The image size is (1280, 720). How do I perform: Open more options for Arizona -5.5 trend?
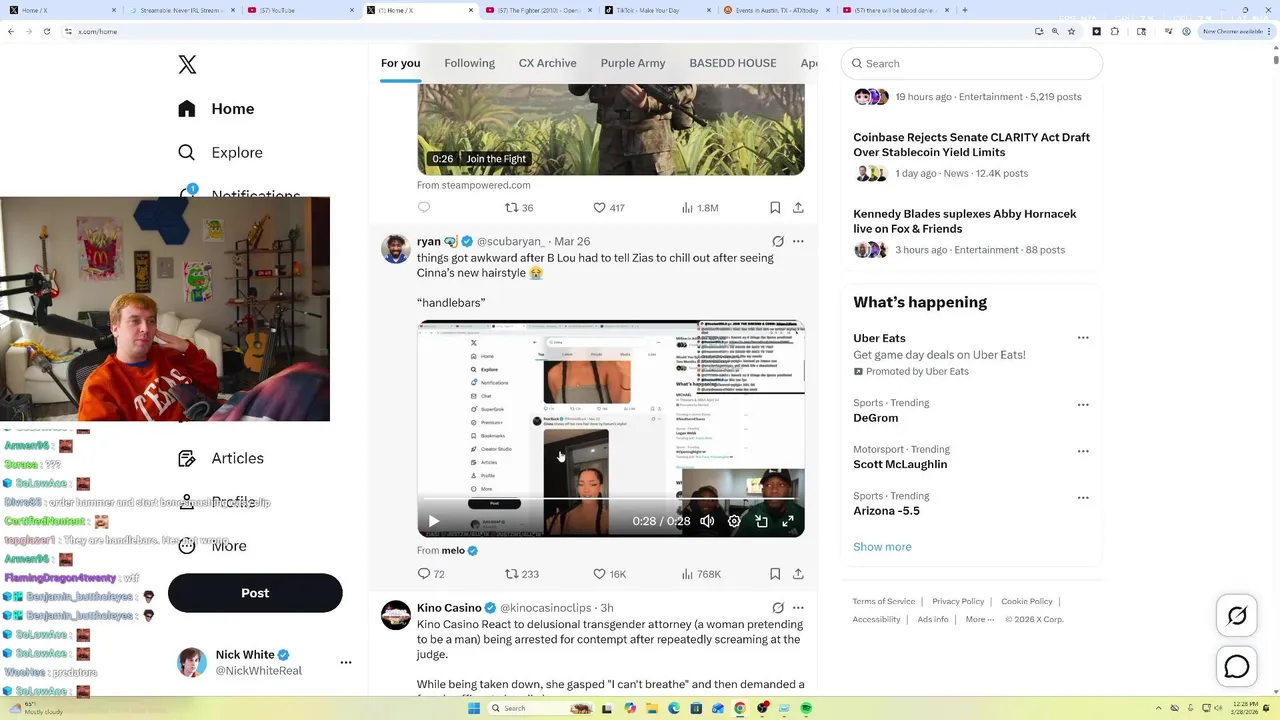tap(1083, 497)
